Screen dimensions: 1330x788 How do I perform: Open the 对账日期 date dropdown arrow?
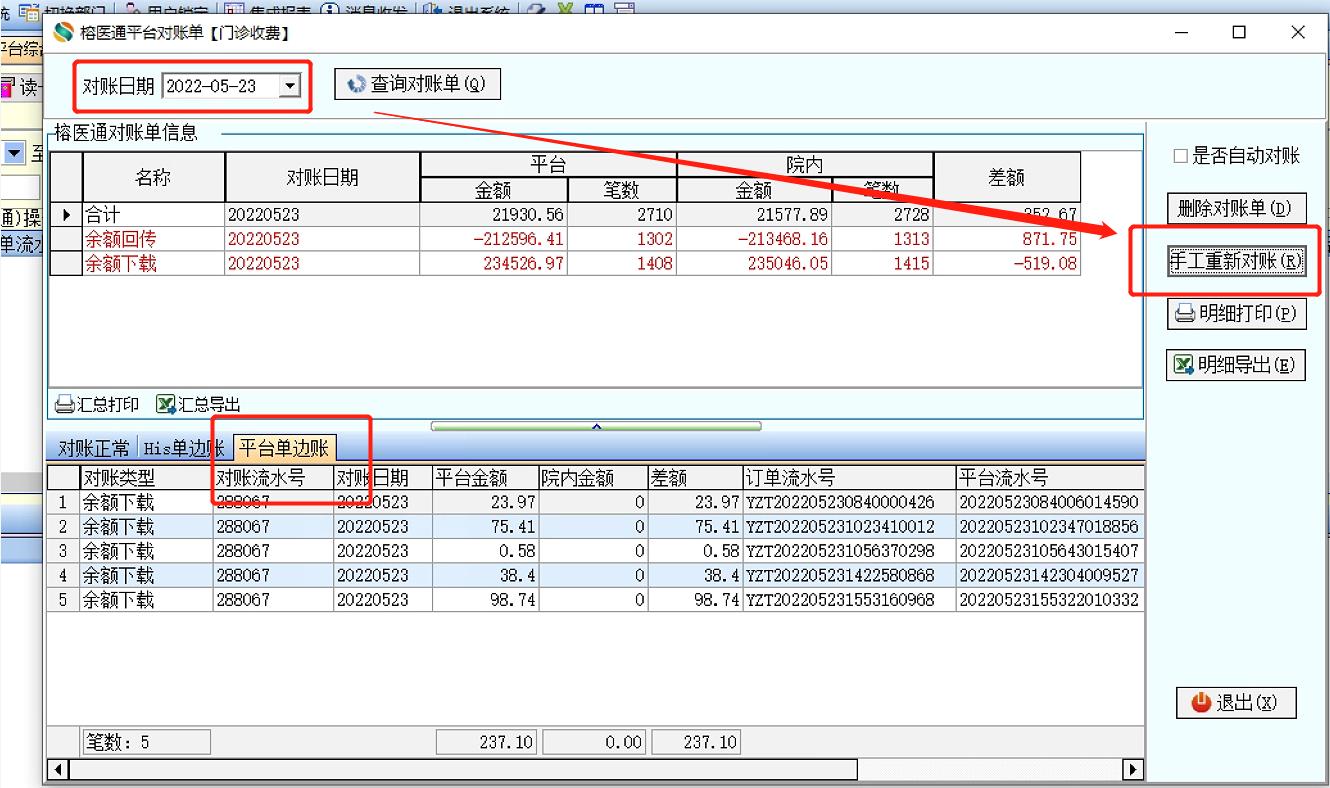click(x=290, y=86)
